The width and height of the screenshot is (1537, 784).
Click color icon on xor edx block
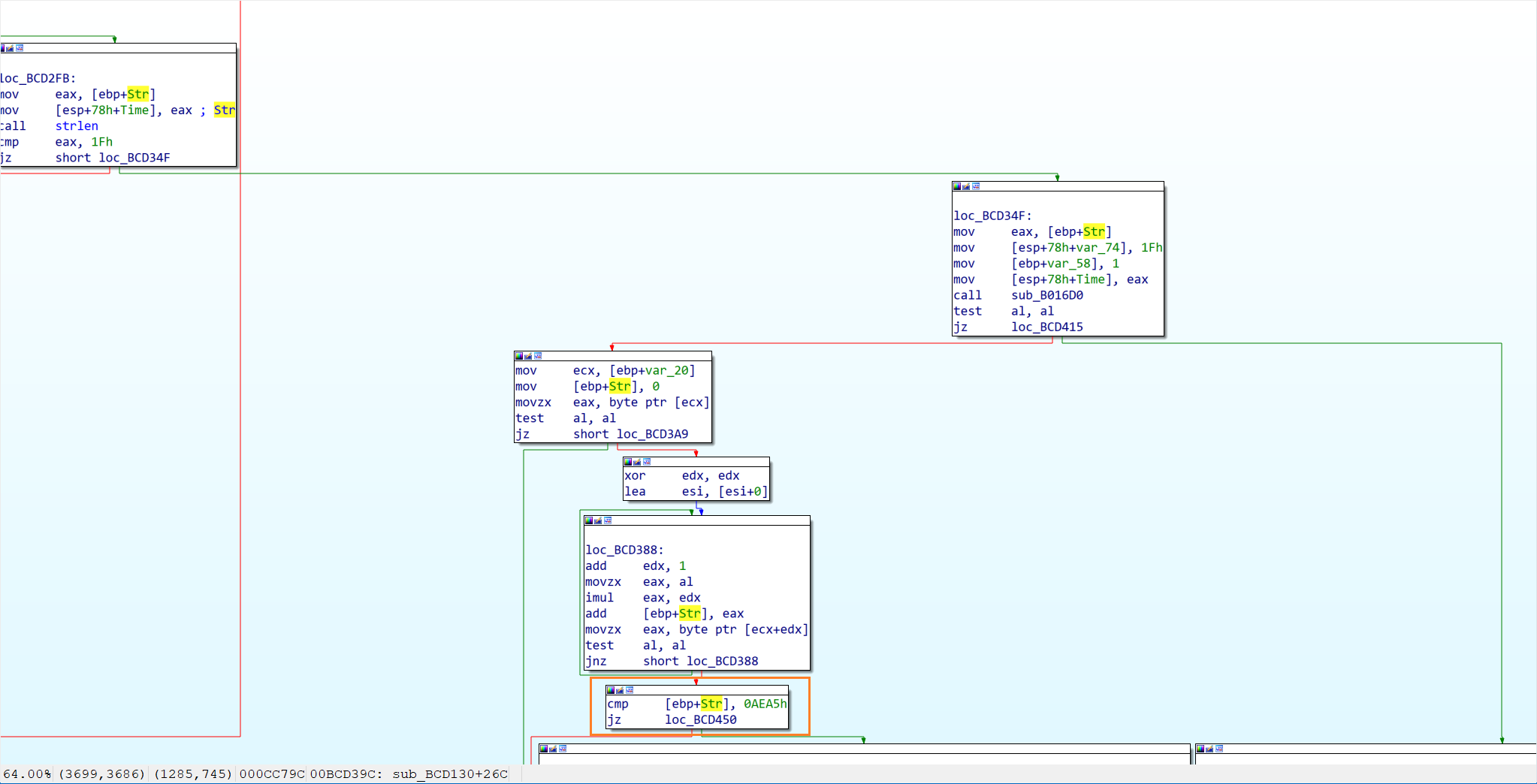[x=627, y=462]
